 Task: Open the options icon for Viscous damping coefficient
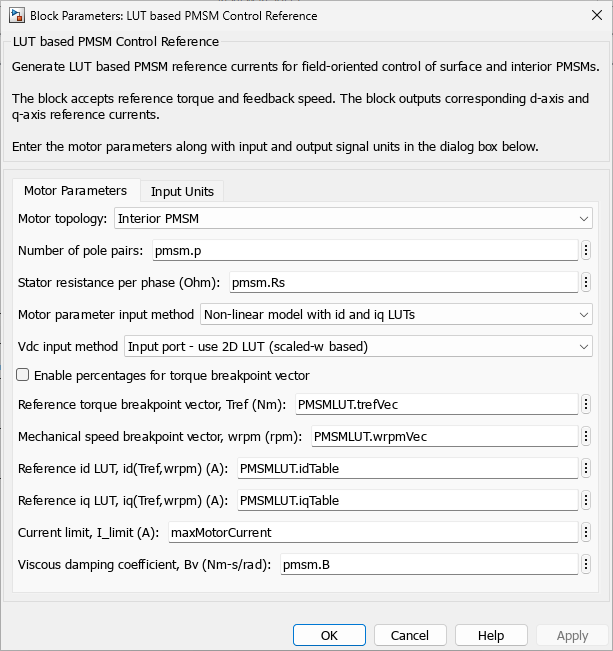click(586, 564)
